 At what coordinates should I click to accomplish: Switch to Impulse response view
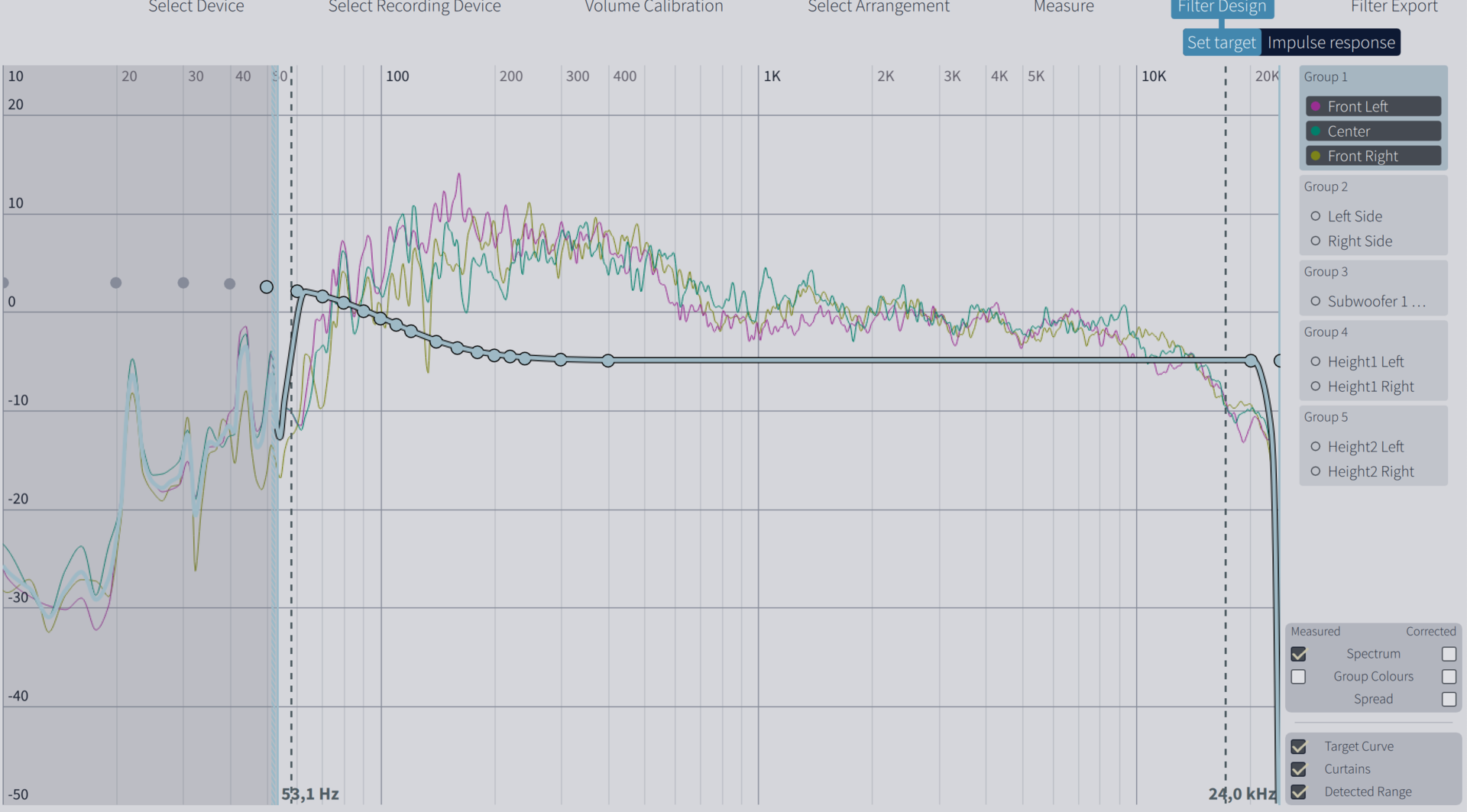coord(1330,43)
